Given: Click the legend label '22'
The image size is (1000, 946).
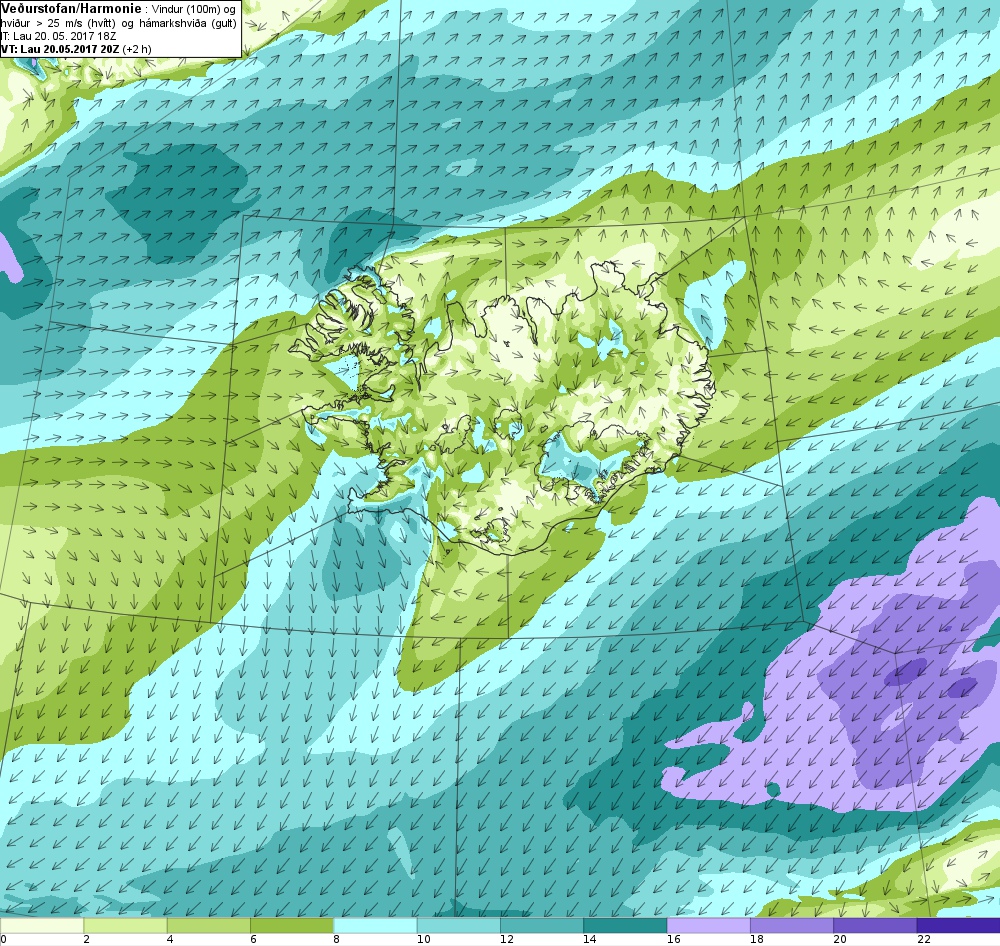Looking at the screenshot, I should tap(923, 940).
